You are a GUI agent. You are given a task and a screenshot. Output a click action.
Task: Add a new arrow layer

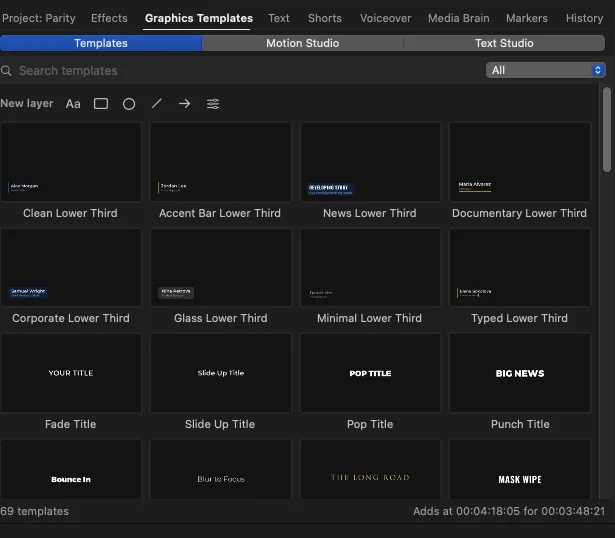[x=184, y=104]
